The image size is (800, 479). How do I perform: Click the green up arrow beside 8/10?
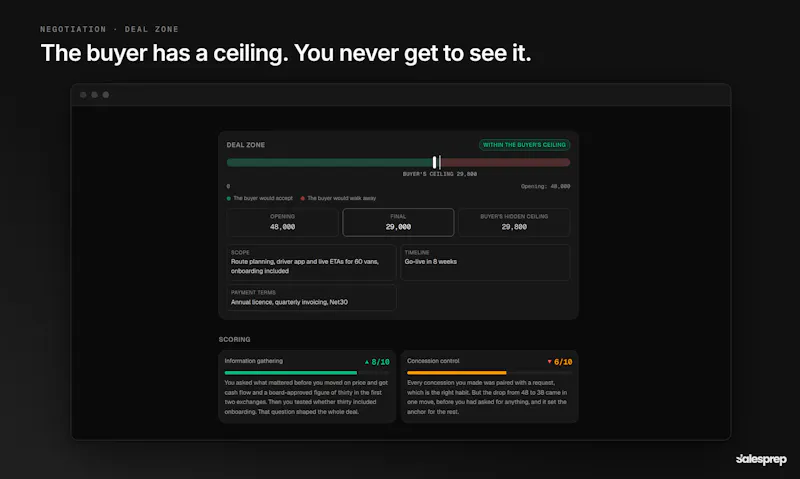tap(367, 362)
